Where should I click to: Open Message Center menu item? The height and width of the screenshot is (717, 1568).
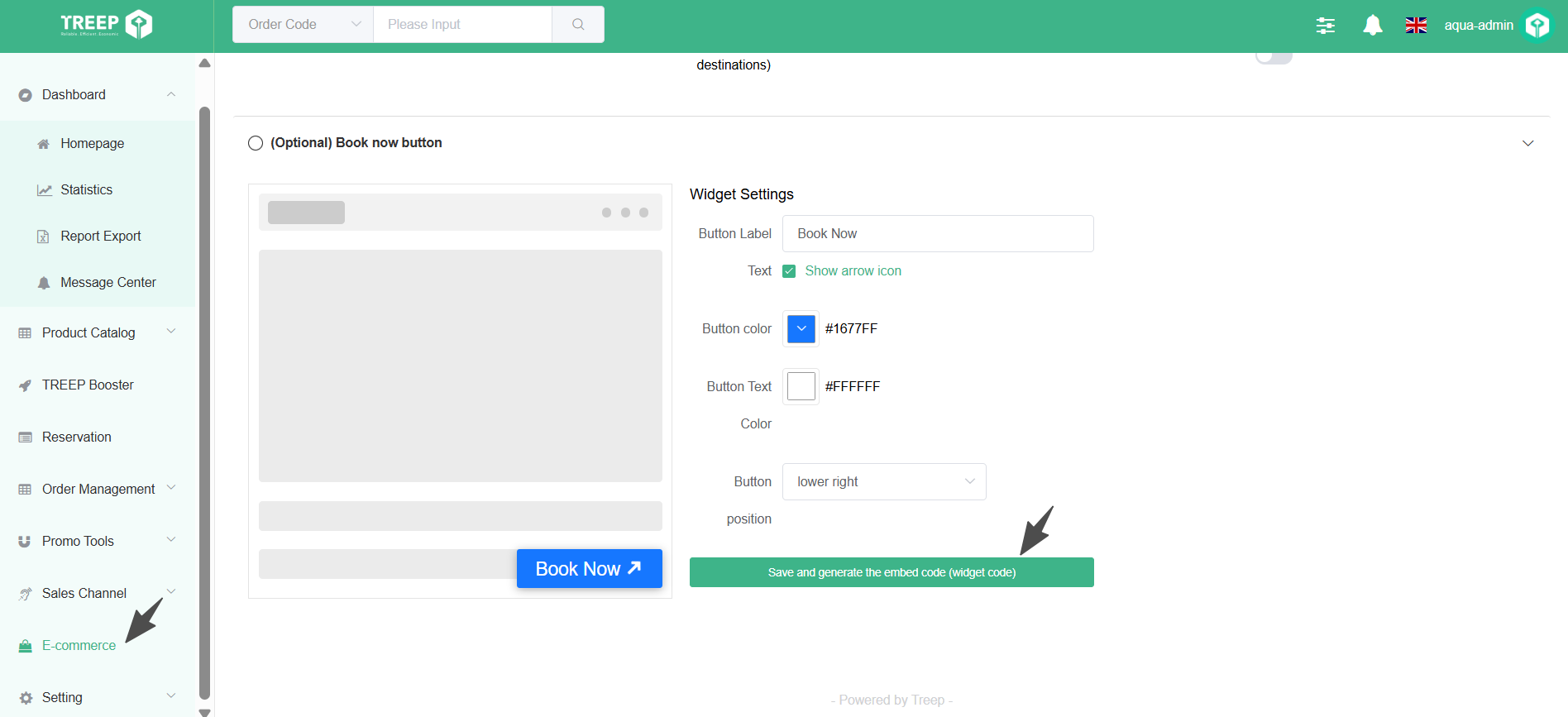click(x=98, y=283)
